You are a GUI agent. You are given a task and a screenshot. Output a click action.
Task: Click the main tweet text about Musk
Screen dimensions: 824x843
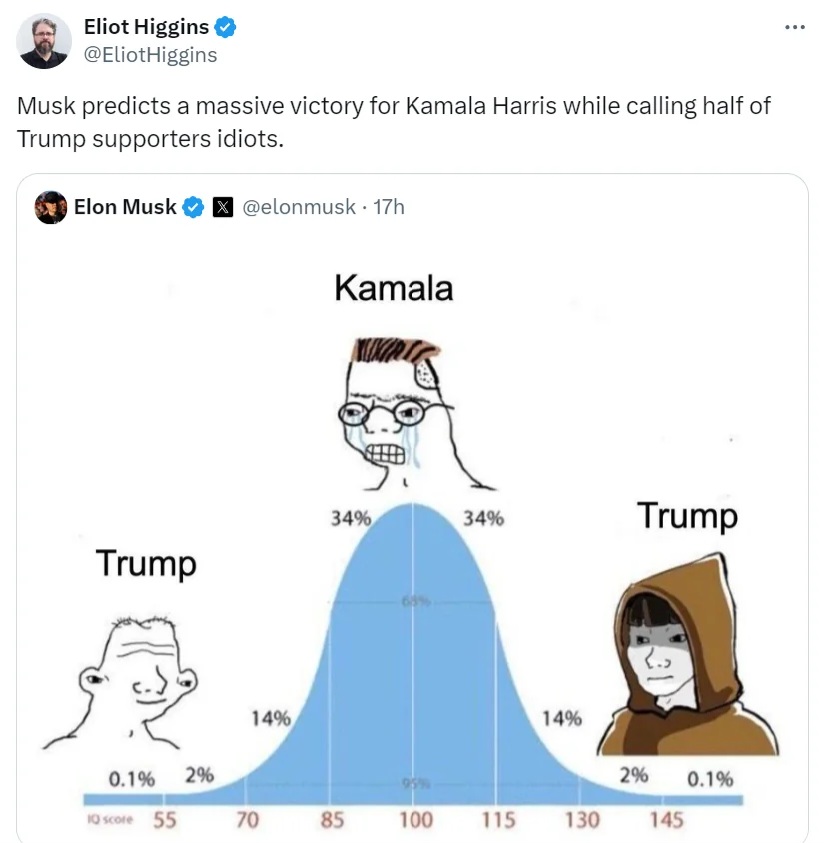tap(393, 122)
